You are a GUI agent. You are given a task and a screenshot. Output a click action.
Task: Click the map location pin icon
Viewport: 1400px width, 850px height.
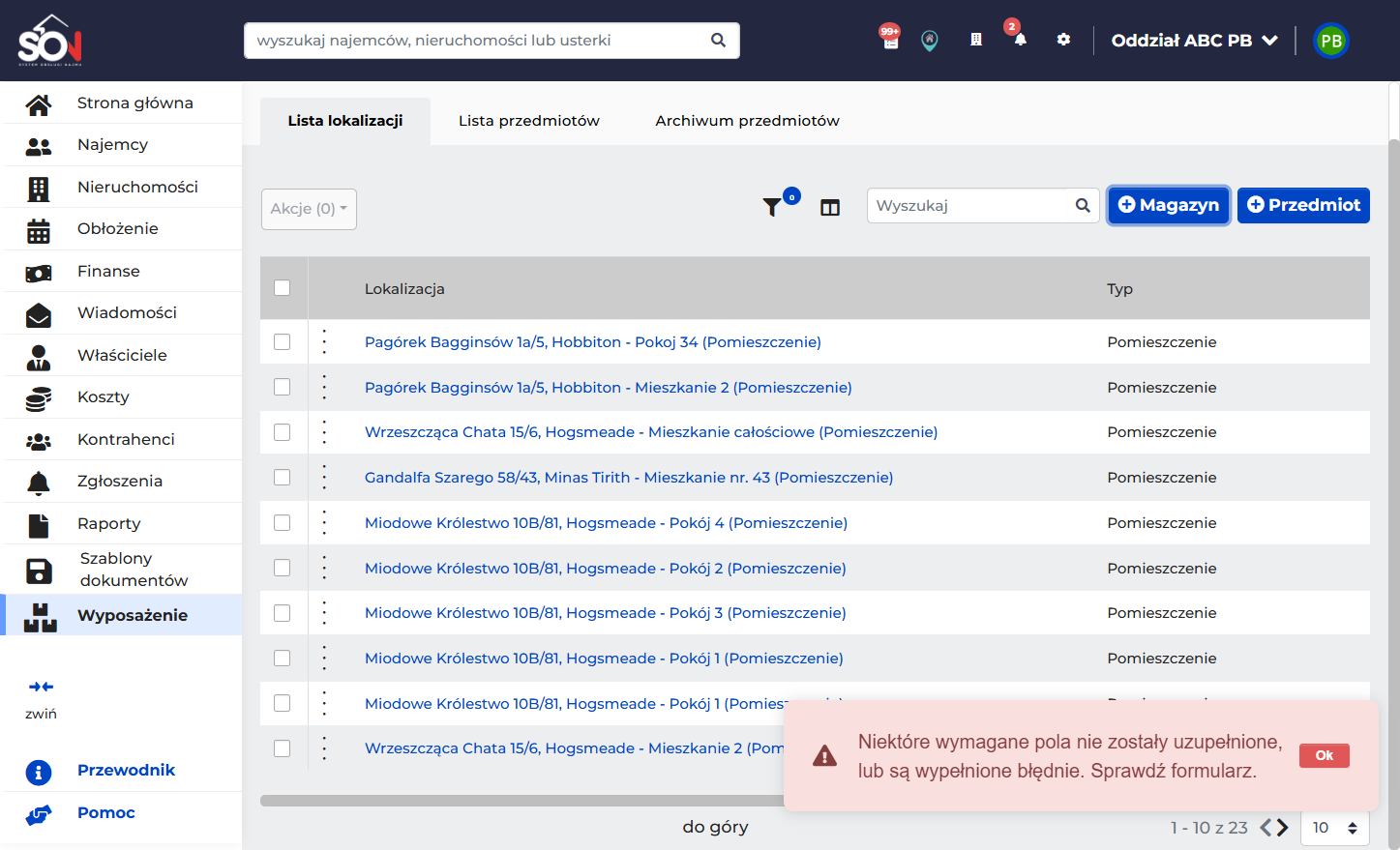[x=930, y=41]
